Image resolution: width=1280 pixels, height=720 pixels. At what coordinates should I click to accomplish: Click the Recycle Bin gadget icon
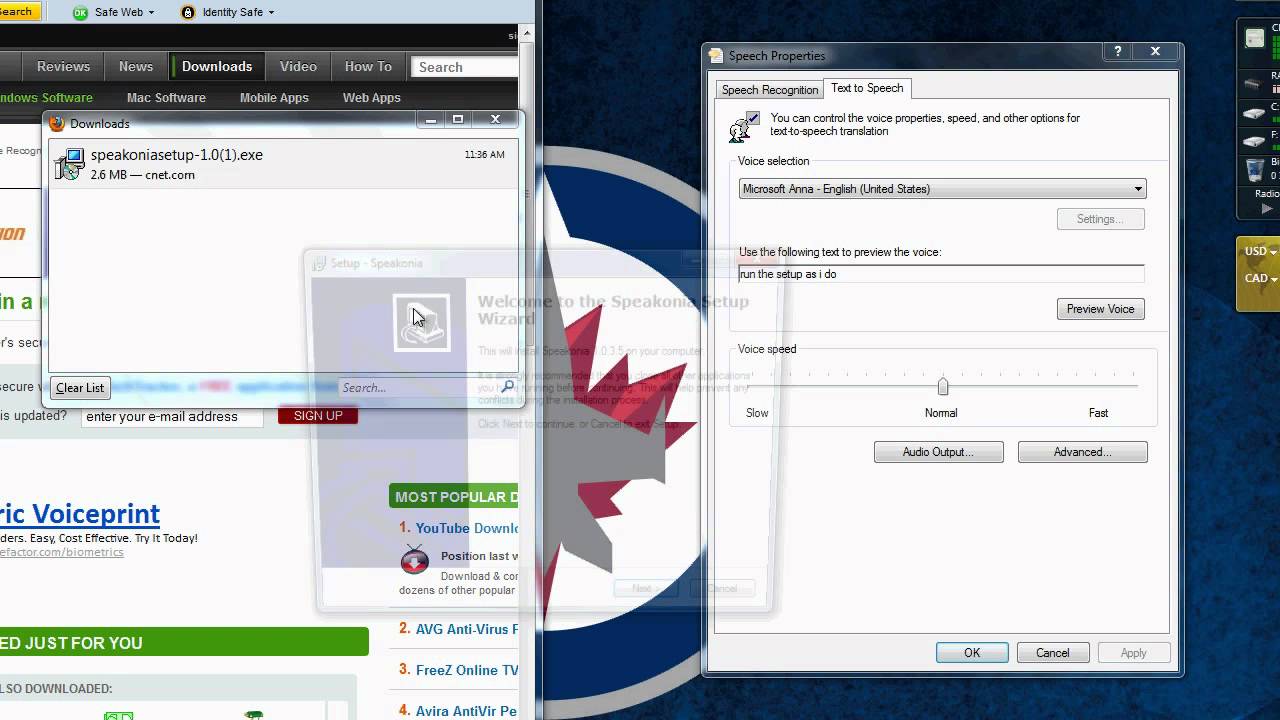point(1254,170)
